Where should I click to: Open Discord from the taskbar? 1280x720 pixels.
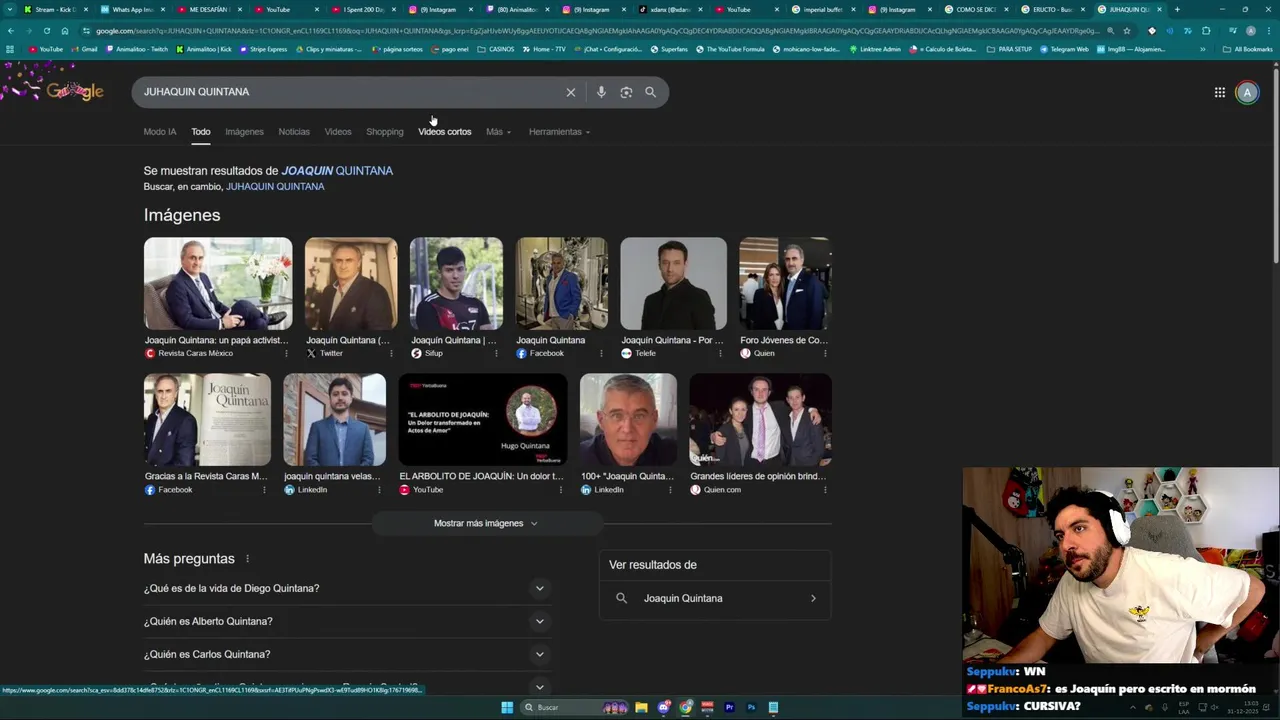[664, 707]
